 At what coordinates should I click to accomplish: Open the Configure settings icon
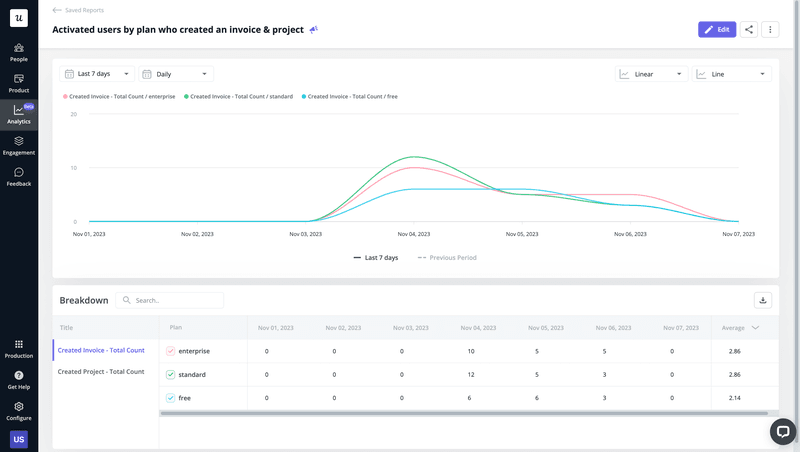[x=19, y=411]
